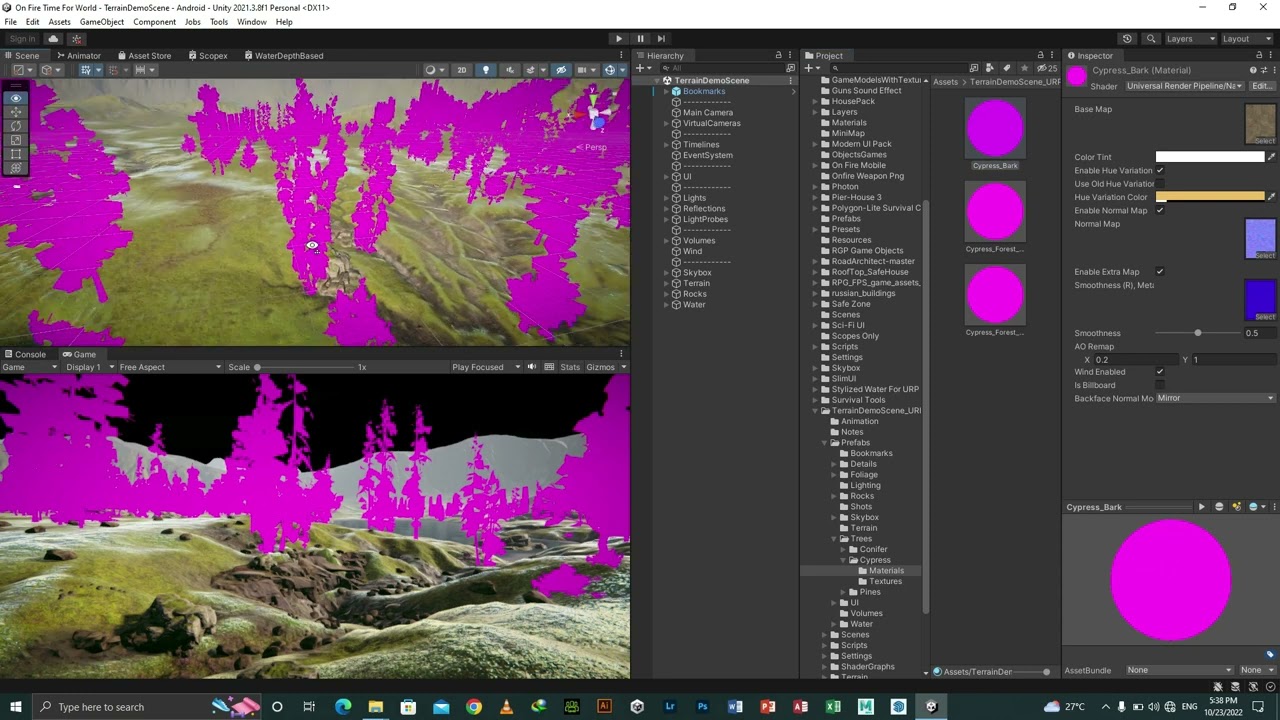
Task: Collapse the Cypress folder in Project
Action: pos(844,560)
